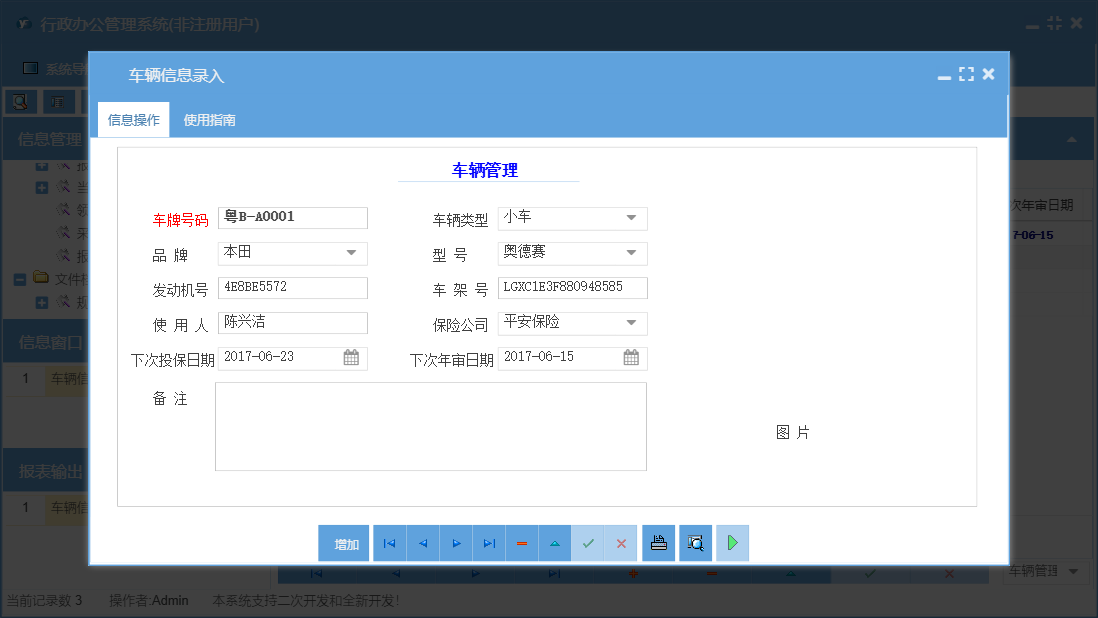Go to the previous record arrow icon
The height and width of the screenshot is (618, 1098).
pos(422,543)
